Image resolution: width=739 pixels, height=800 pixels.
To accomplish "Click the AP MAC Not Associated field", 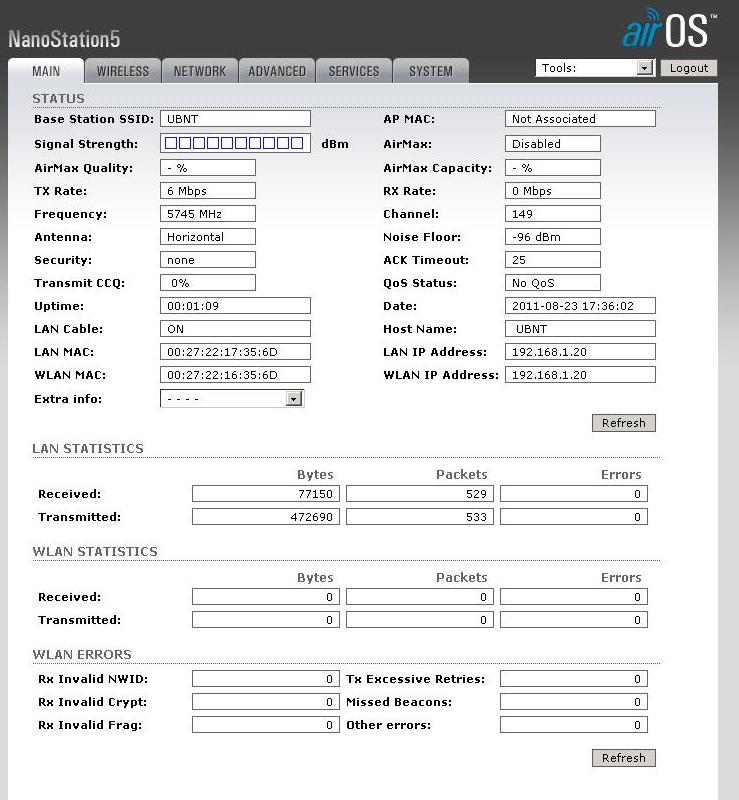I will coord(580,119).
